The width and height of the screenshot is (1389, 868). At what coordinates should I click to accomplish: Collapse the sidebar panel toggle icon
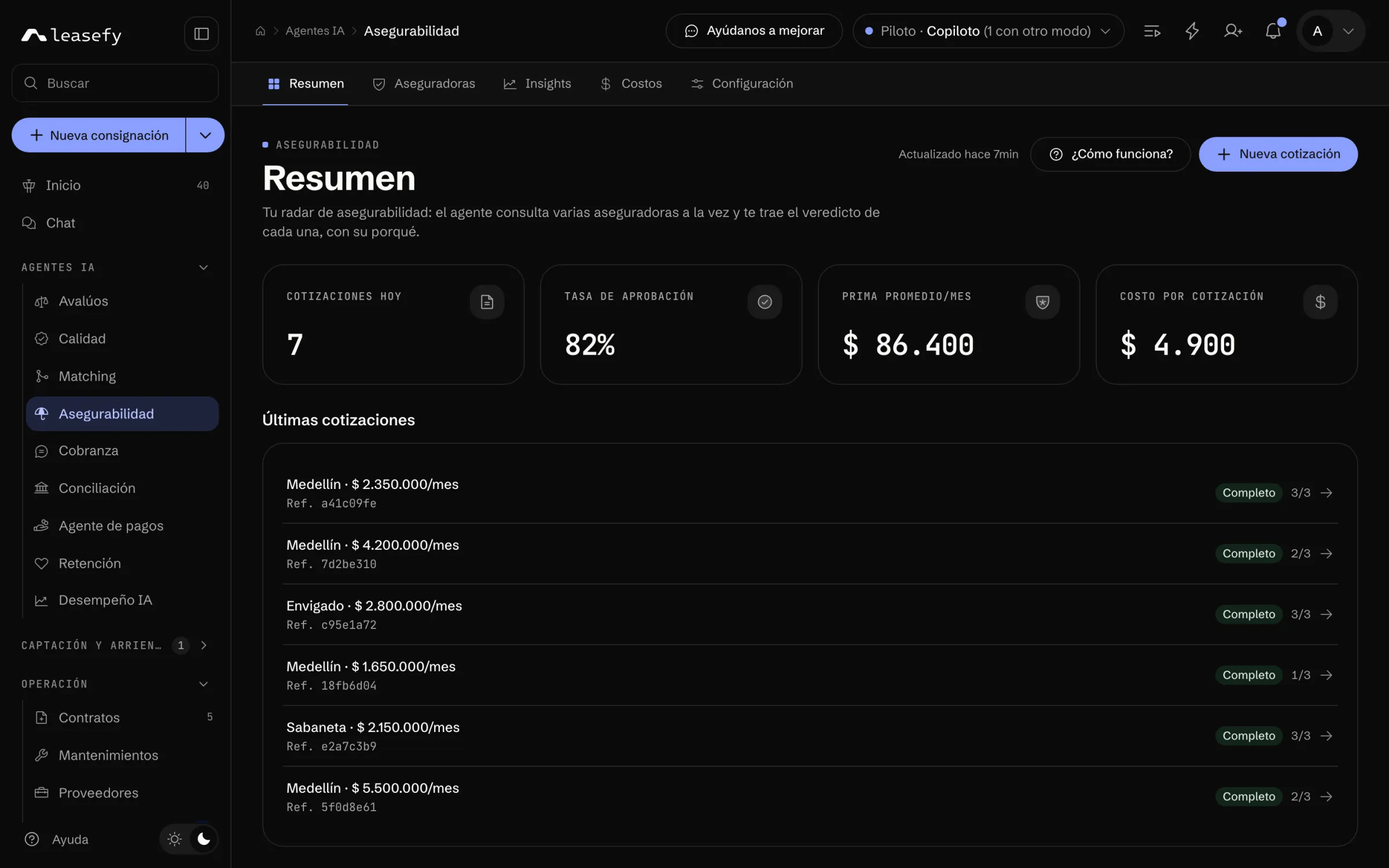click(201, 34)
